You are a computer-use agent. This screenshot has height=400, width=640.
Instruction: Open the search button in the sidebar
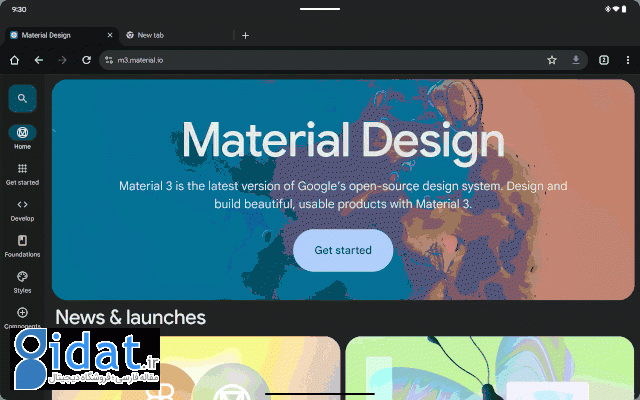[x=22, y=98]
